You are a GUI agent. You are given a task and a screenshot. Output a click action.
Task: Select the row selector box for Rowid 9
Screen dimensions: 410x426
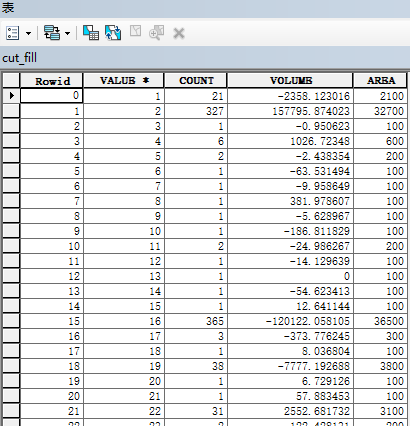(x=11, y=231)
